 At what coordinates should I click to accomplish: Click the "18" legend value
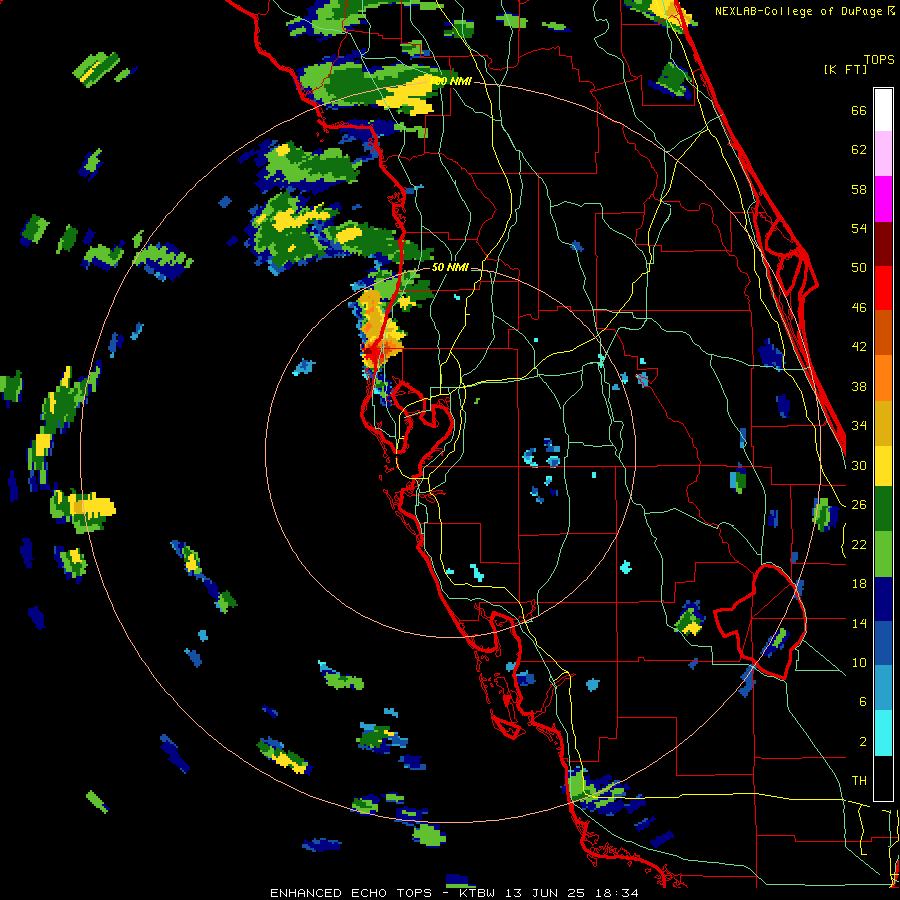(x=859, y=584)
